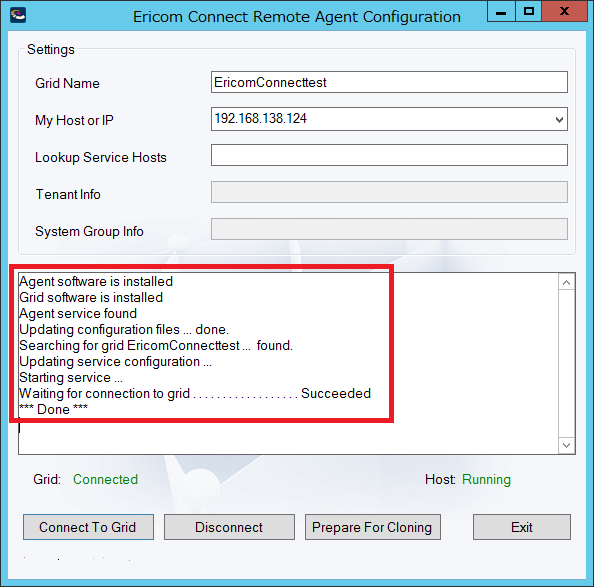The height and width of the screenshot is (587, 594).
Task: Click the Grid Name label
Action: coord(67,83)
